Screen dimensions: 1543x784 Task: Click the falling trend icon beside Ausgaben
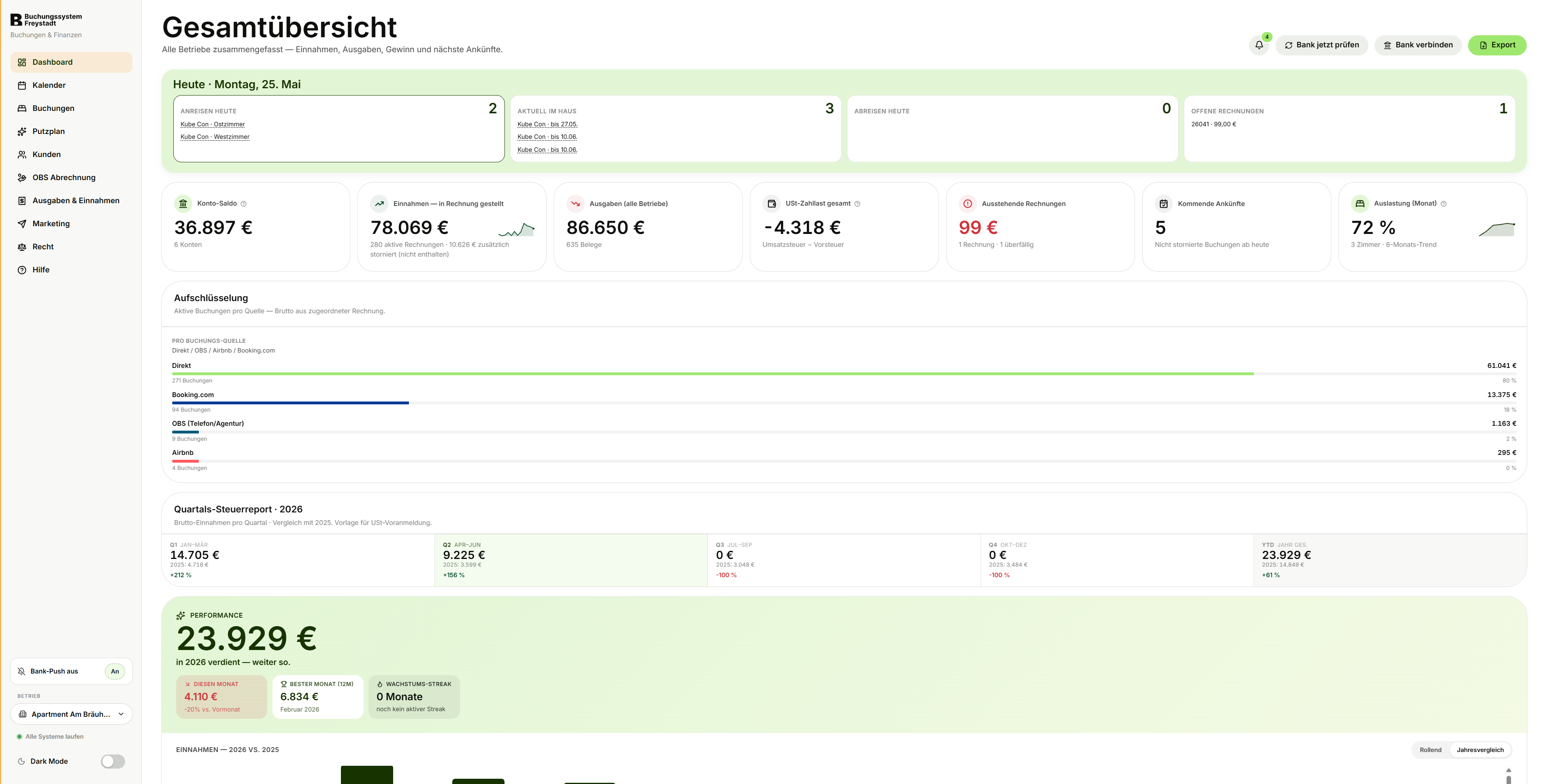tap(576, 204)
